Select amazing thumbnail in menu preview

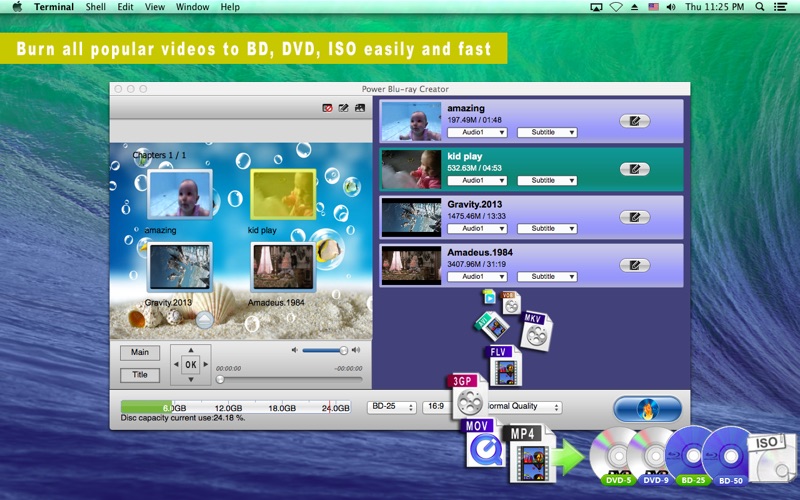(x=180, y=194)
